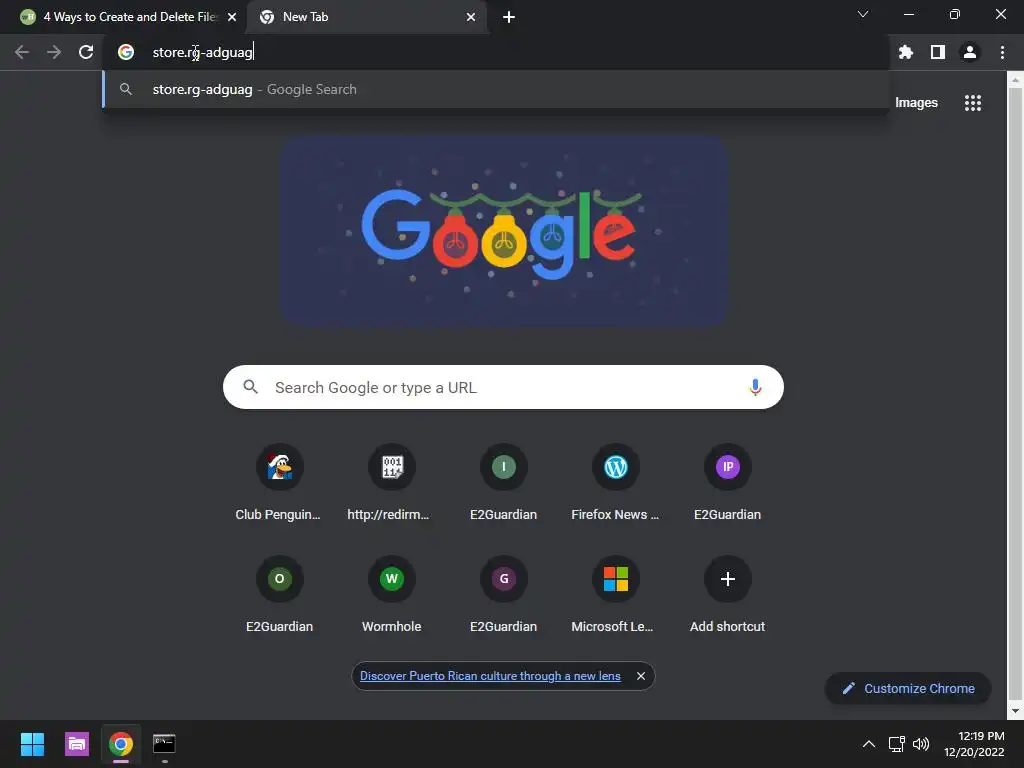
Task: Click the holiday Google doodle
Action: (x=504, y=231)
